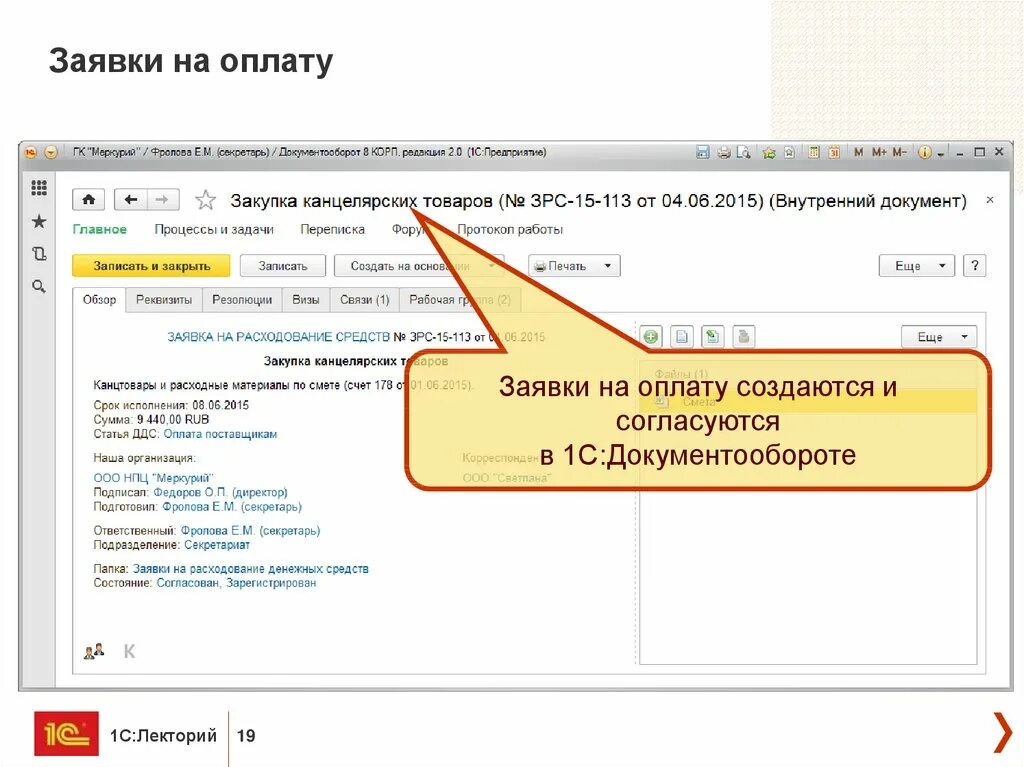Open the yellow info icon
The height and width of the screenshot is (767, 1024).
924,152
